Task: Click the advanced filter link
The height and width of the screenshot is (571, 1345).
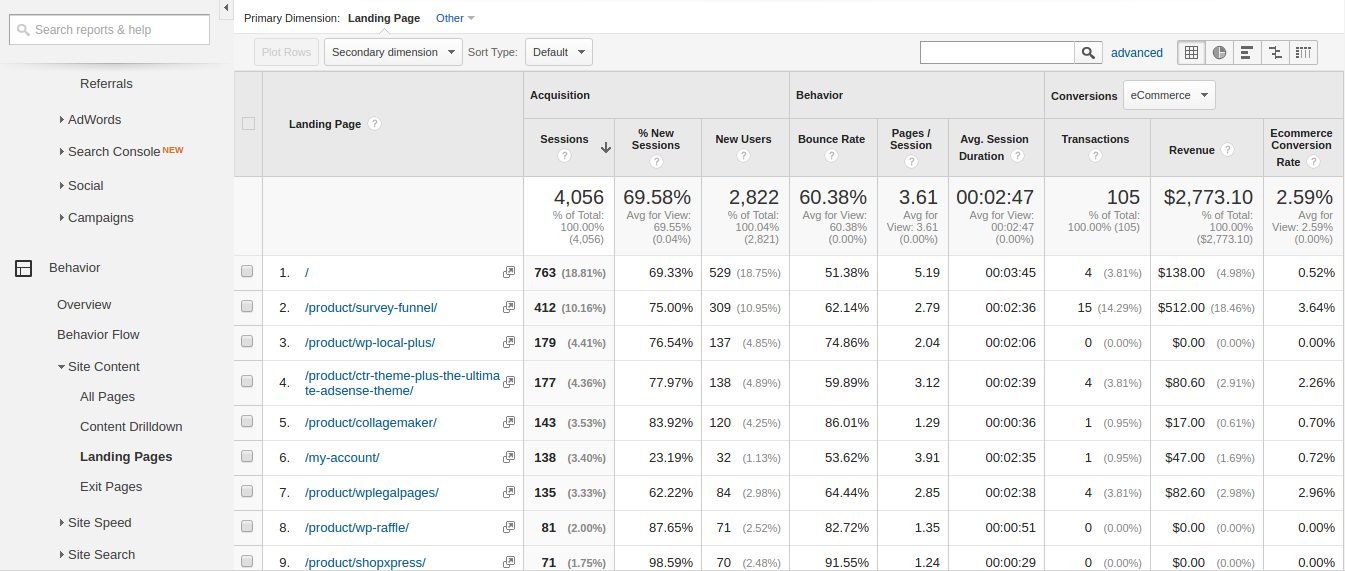Action: pyautogui.click(x=1137, y=53)
